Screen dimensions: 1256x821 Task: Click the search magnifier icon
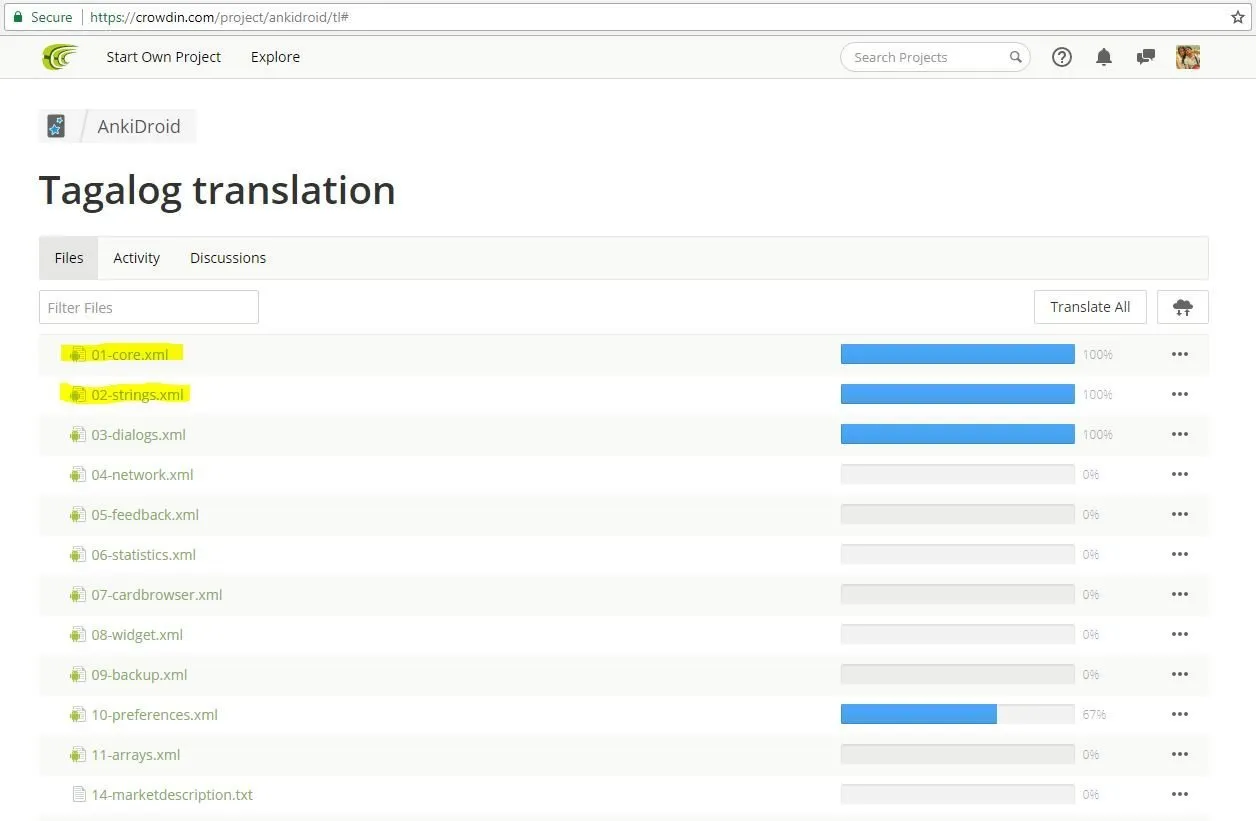click(x=1015, y=57)
